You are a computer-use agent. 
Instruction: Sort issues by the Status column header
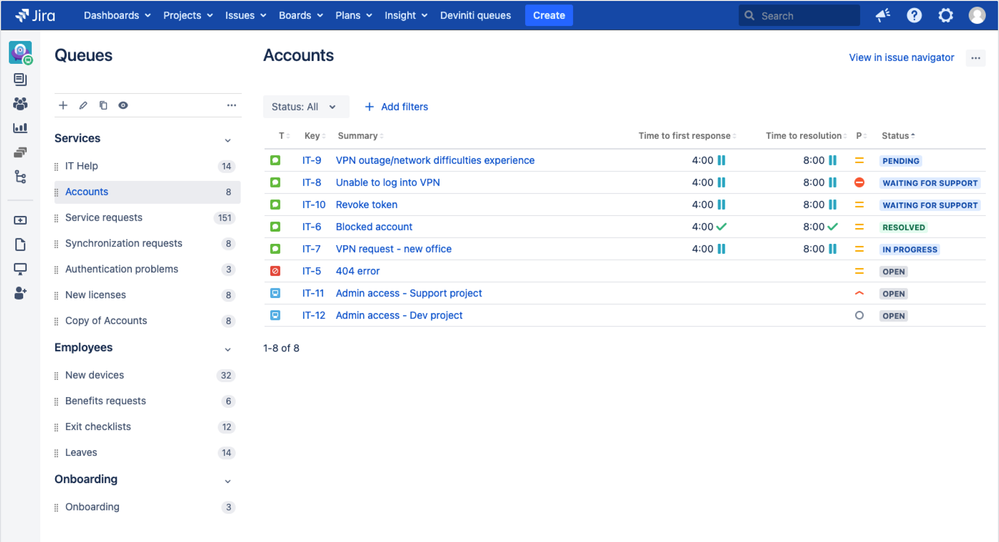coord(898,136)
